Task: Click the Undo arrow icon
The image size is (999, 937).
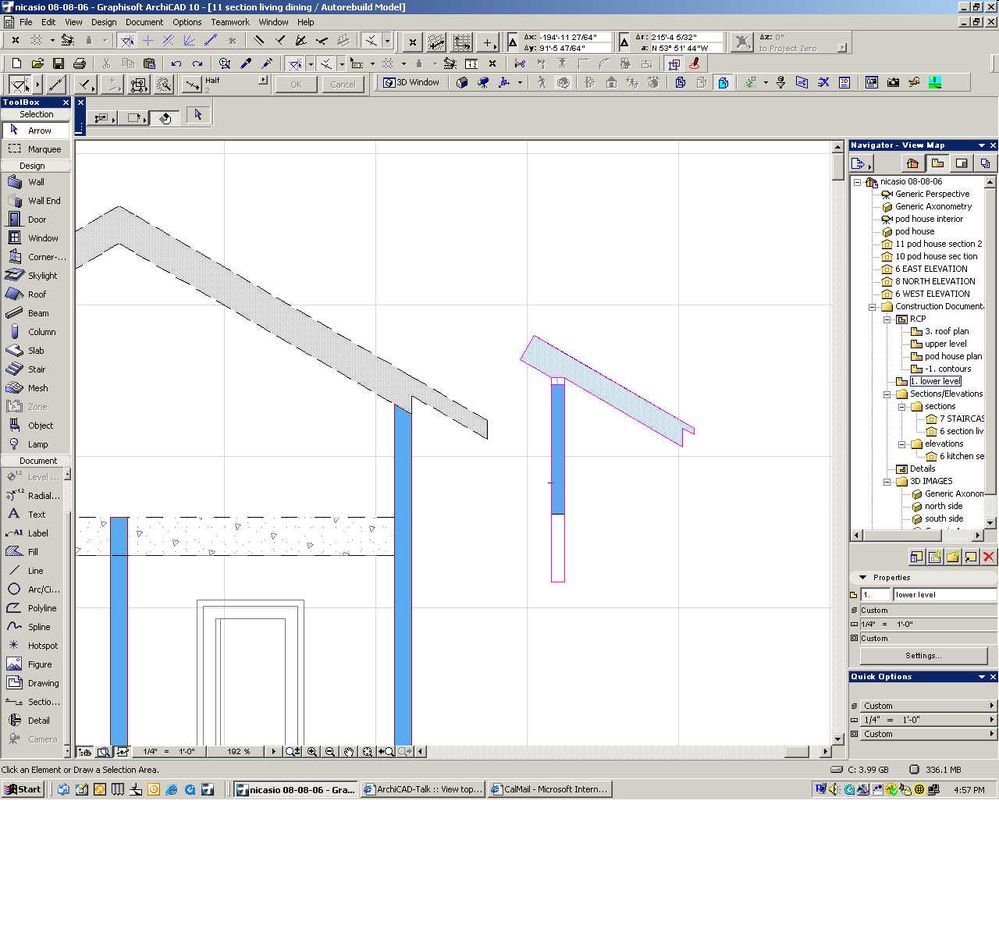Action: pos(176,64)
